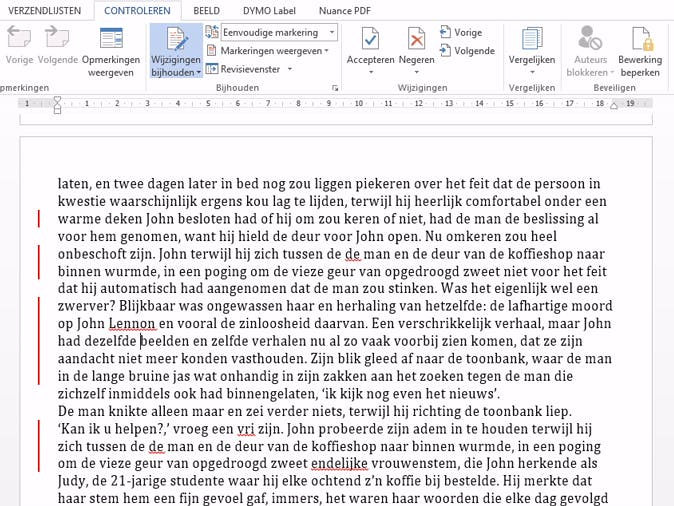Click duplicated "de" underlined in "onbeschoft zijn" line
This screenshot has width=674, height=506.
[x=352, y=254]
